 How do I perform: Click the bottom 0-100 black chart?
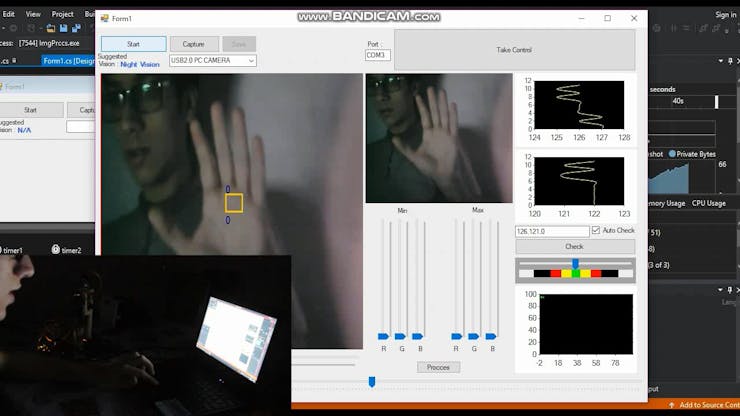tap(586, 324)
